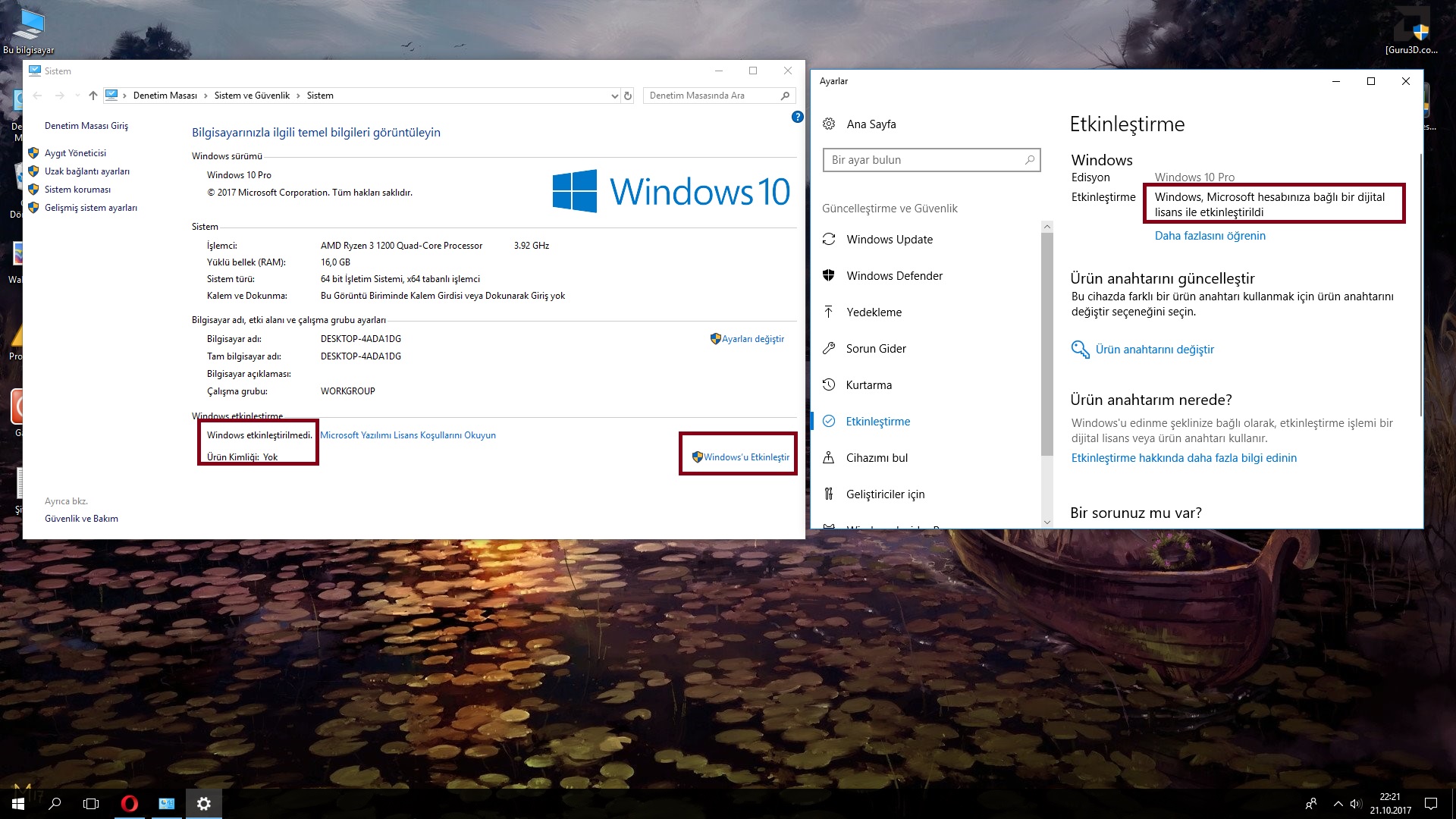The width and height of the screenshot is (1456, 819).
Task: Click the Bir ayar bulun search field
Action: tap(931, 160)
